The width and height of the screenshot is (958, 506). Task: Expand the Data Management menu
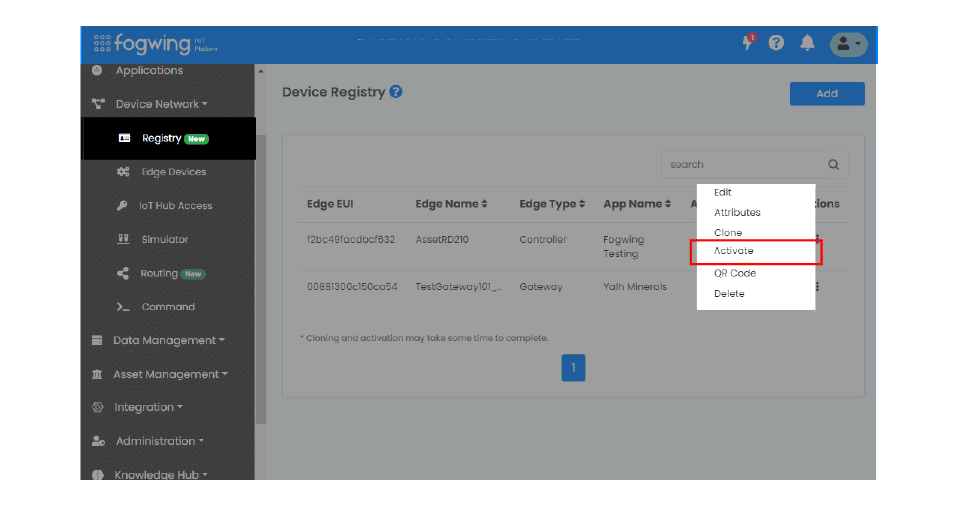[169, 340]
